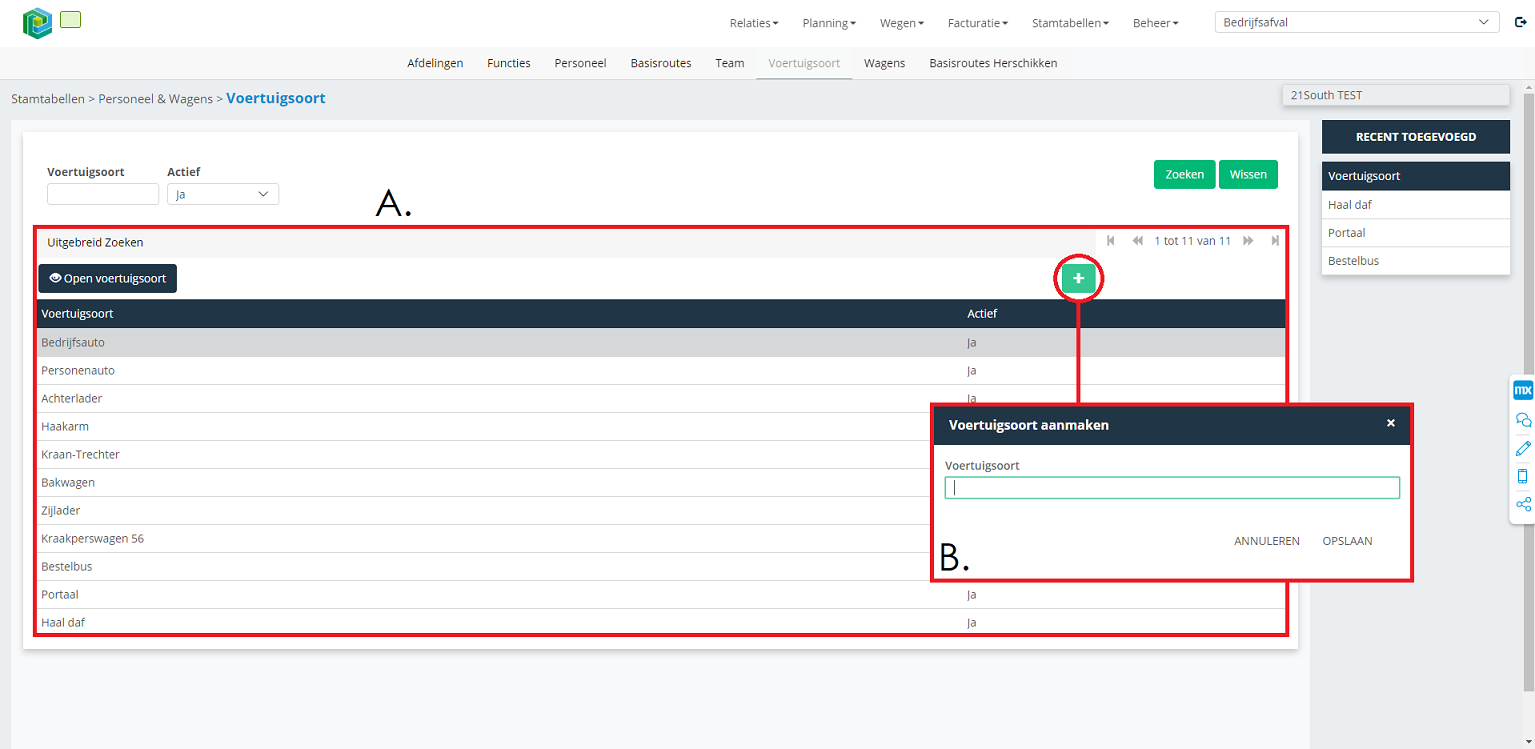Click the Zoeken button
This screenshot has width=1535, height=749.
1185,174
